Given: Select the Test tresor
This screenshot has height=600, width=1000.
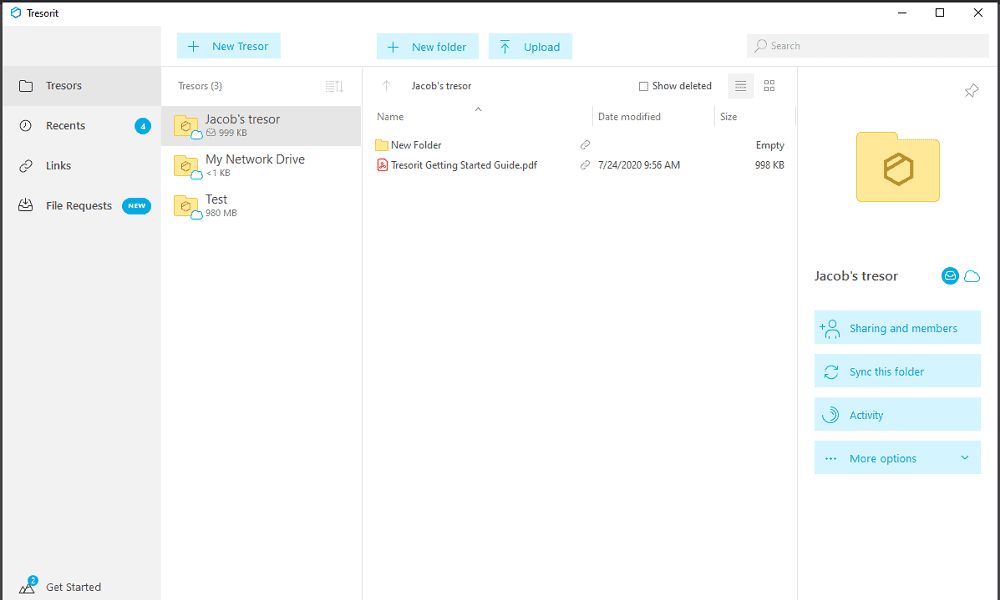Looking at the screenshot, I should pos(261,206).
